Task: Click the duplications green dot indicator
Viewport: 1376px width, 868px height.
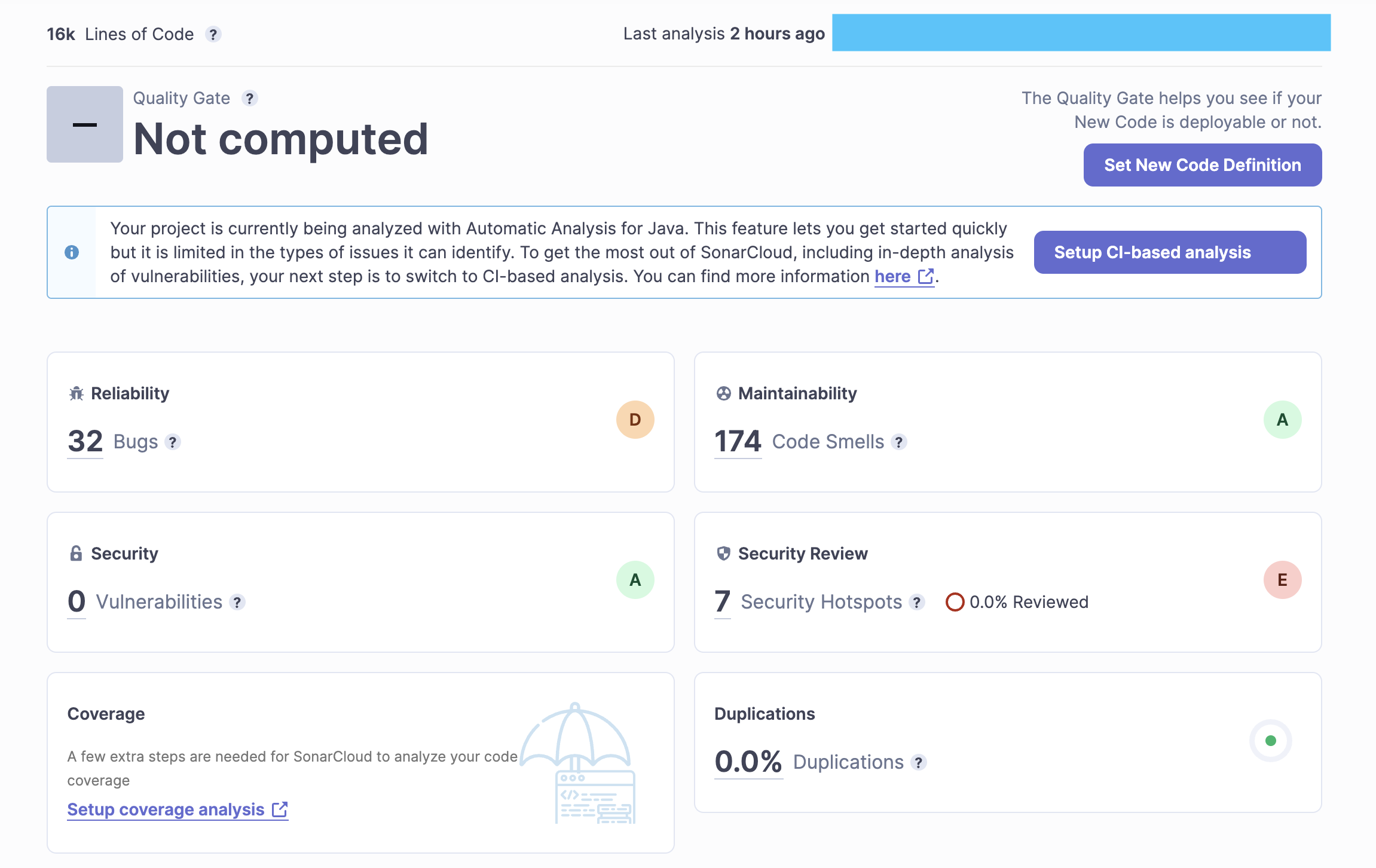Action: click(x=1271, y=741)
